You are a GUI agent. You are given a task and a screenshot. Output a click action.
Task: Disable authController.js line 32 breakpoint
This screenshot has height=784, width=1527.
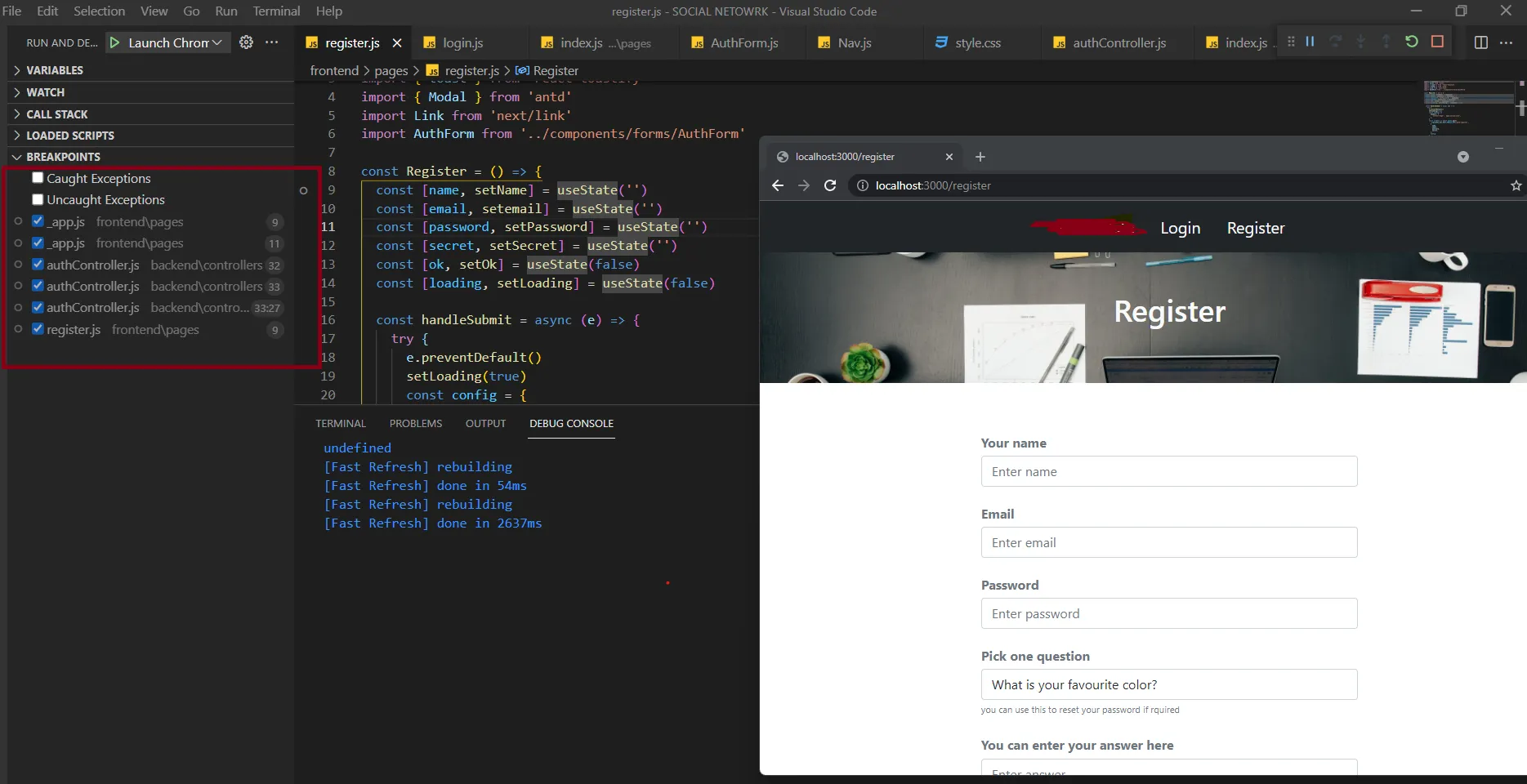(38, 265)
